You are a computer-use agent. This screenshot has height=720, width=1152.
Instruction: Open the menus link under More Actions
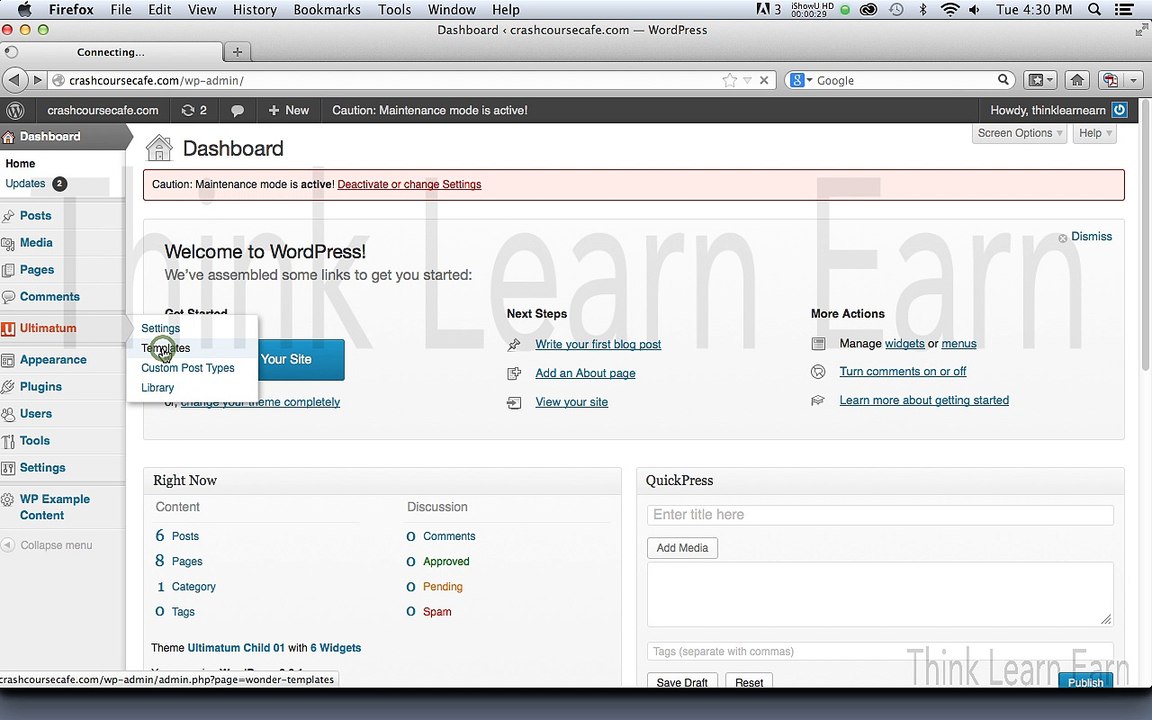point(959,344)
